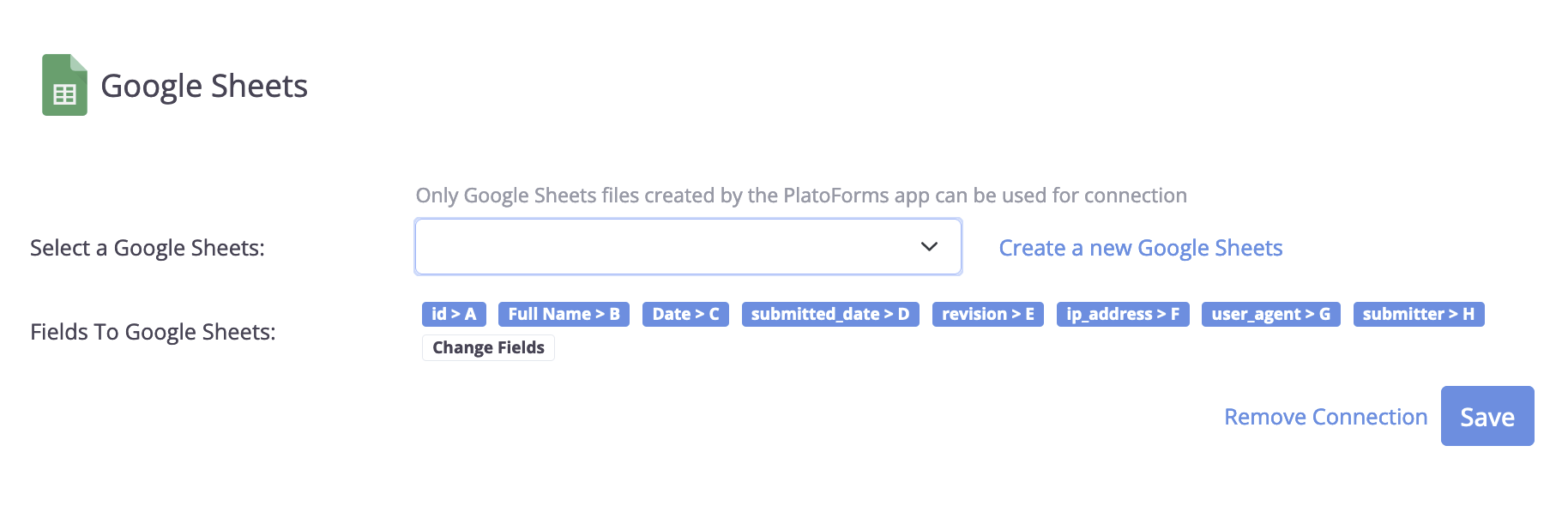The height and width of the screenshot is (506, 1568).
Task: Click the green Google Sheets logo icon
Action: coord(64,85)
